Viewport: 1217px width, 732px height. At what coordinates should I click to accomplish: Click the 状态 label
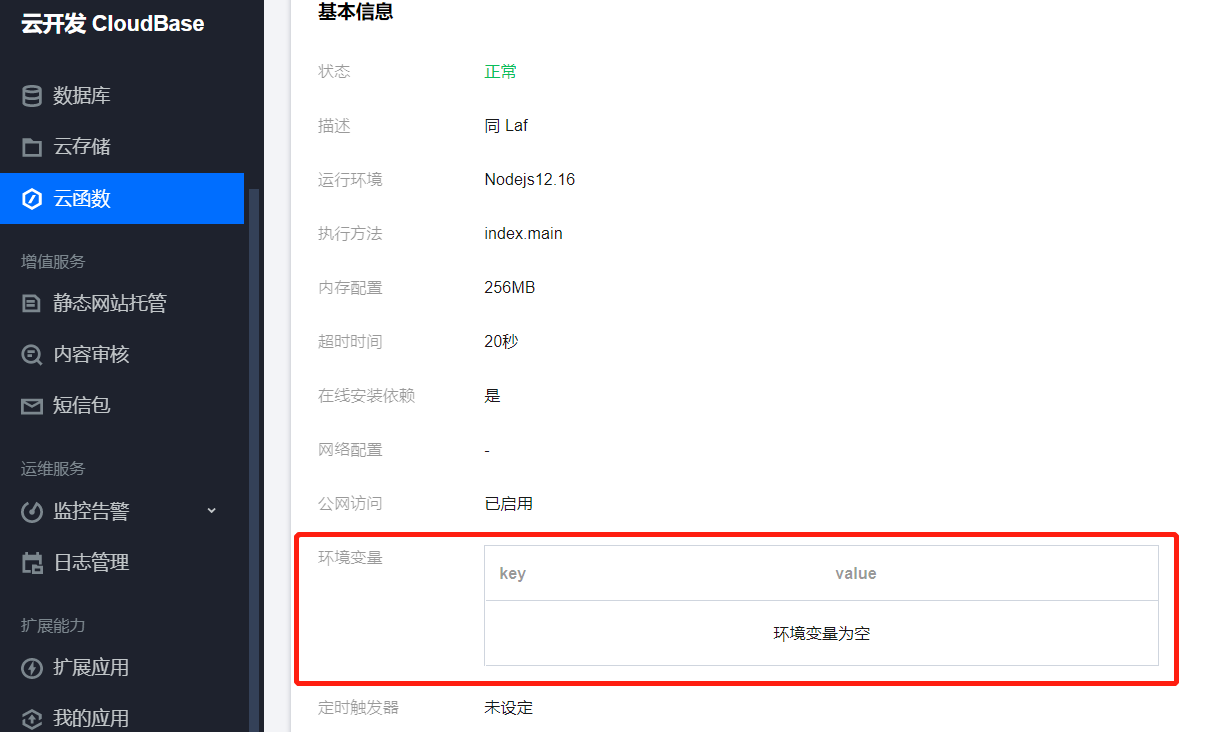334,72
